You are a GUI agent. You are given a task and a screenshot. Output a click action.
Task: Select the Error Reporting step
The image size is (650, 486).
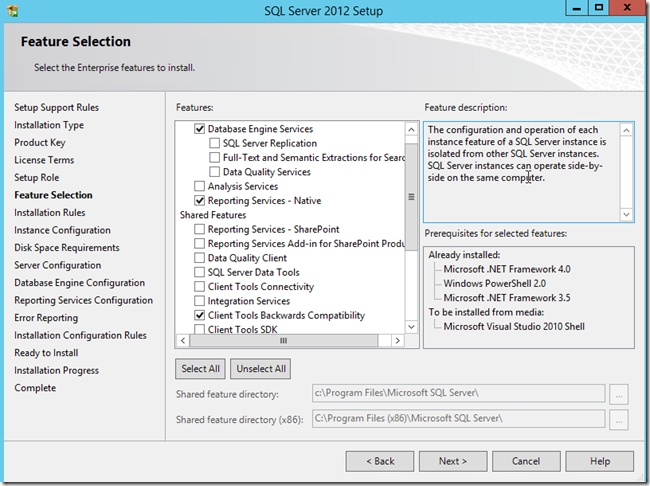[x=46, y=318]
